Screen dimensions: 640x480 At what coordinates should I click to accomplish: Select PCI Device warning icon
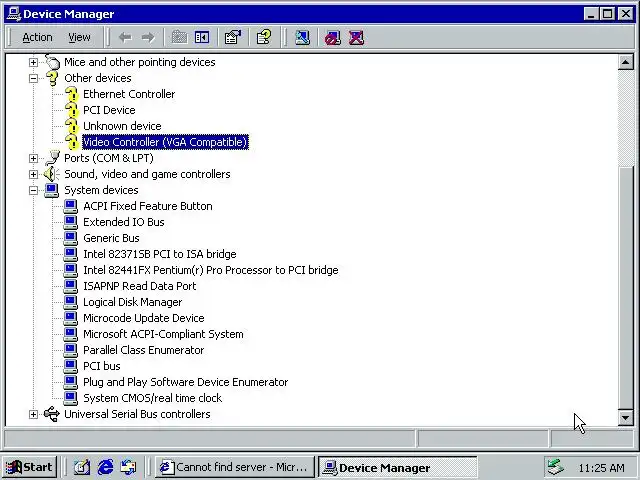(72, 110)
